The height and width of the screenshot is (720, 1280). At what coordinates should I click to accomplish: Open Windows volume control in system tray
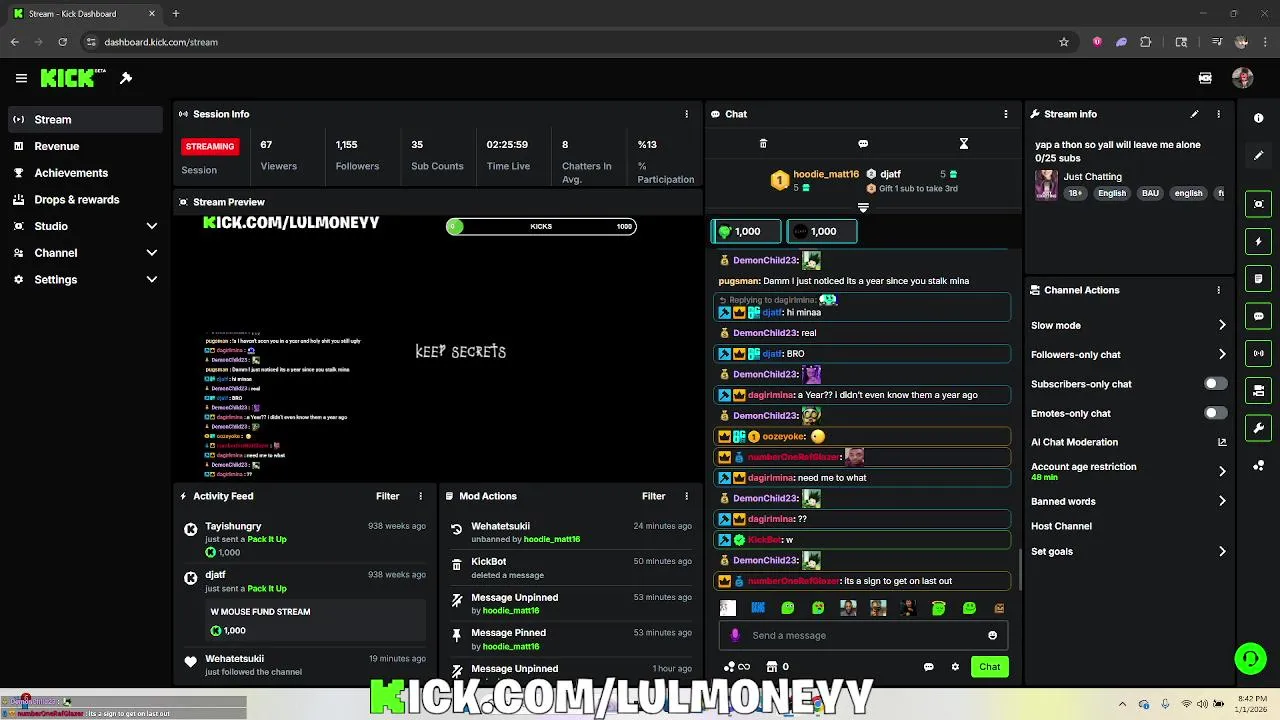[1202, 704]
